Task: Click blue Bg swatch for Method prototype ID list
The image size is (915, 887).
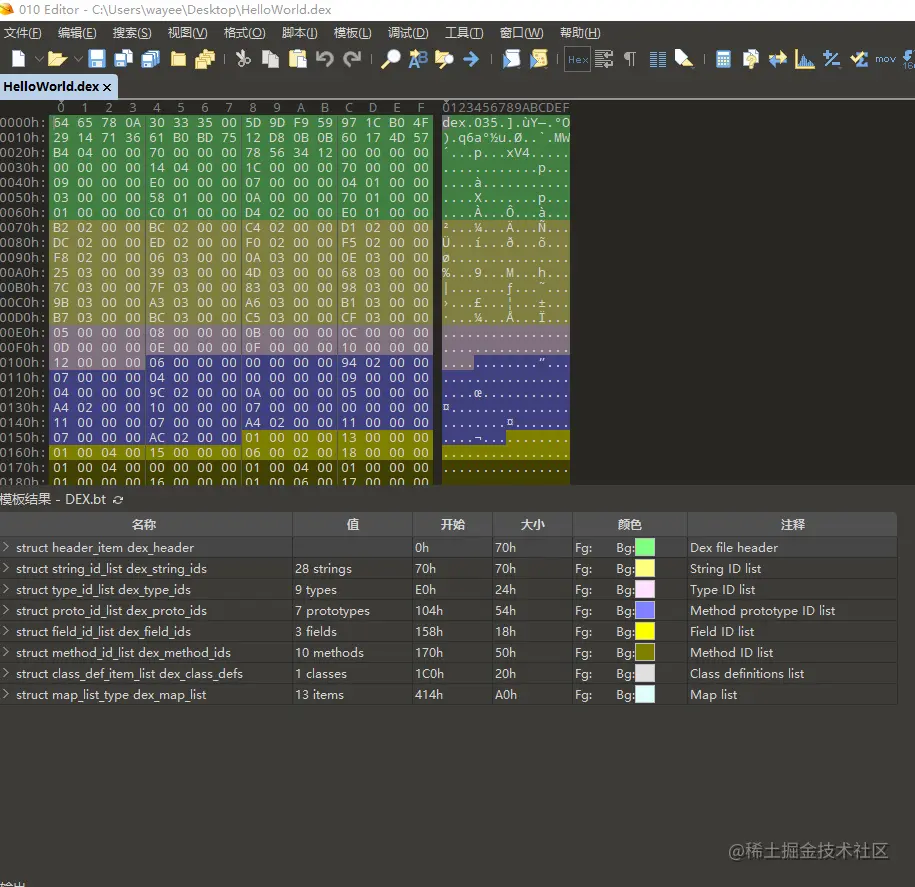Action: click(645, 610)
